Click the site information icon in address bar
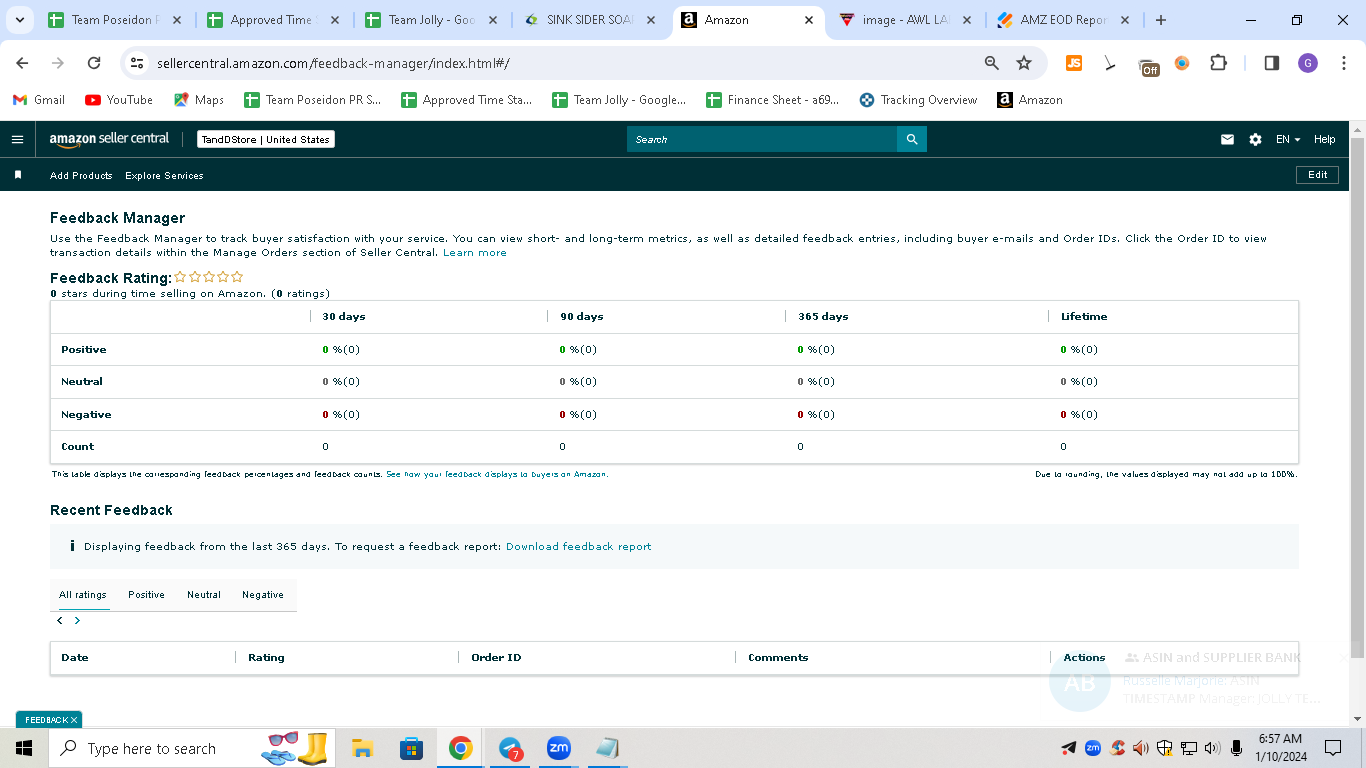Image resolution: width=1366 pixels, height=768 pixels. pos(138,63)
